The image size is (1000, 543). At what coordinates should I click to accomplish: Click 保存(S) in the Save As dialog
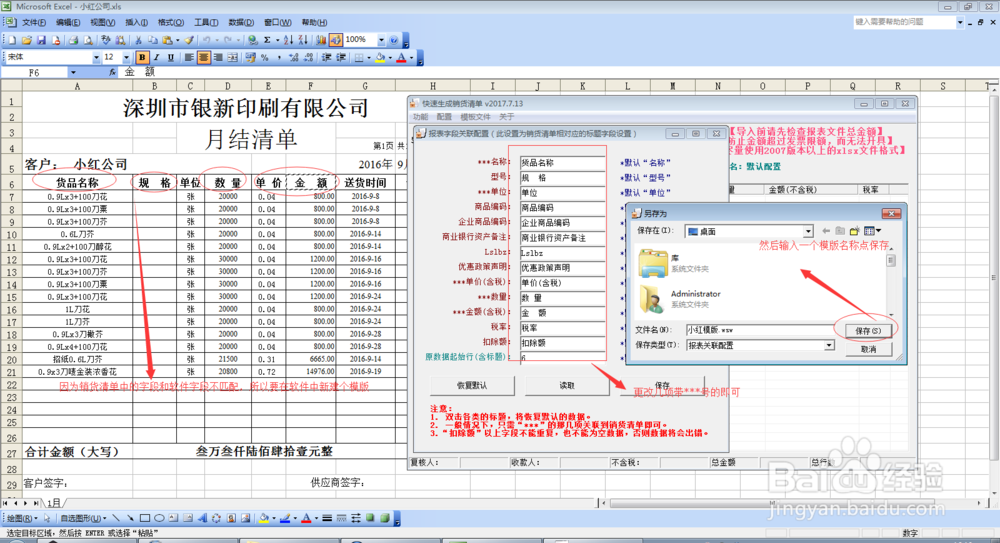pyautogui.click(x=867, y=331)
